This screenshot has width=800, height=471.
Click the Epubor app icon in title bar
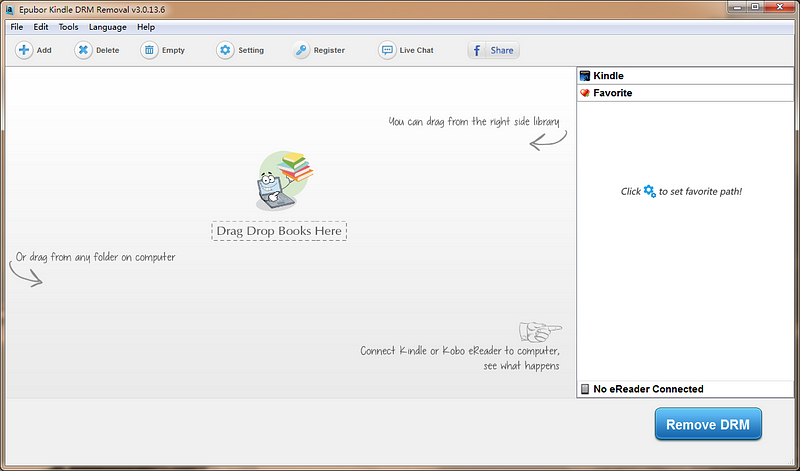point(9,10)
